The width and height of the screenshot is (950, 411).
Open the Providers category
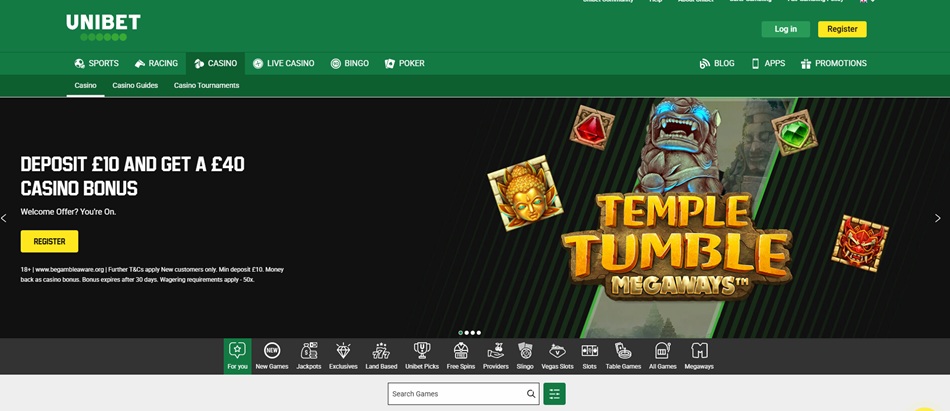pyautogui.click(x=496, y=356)
